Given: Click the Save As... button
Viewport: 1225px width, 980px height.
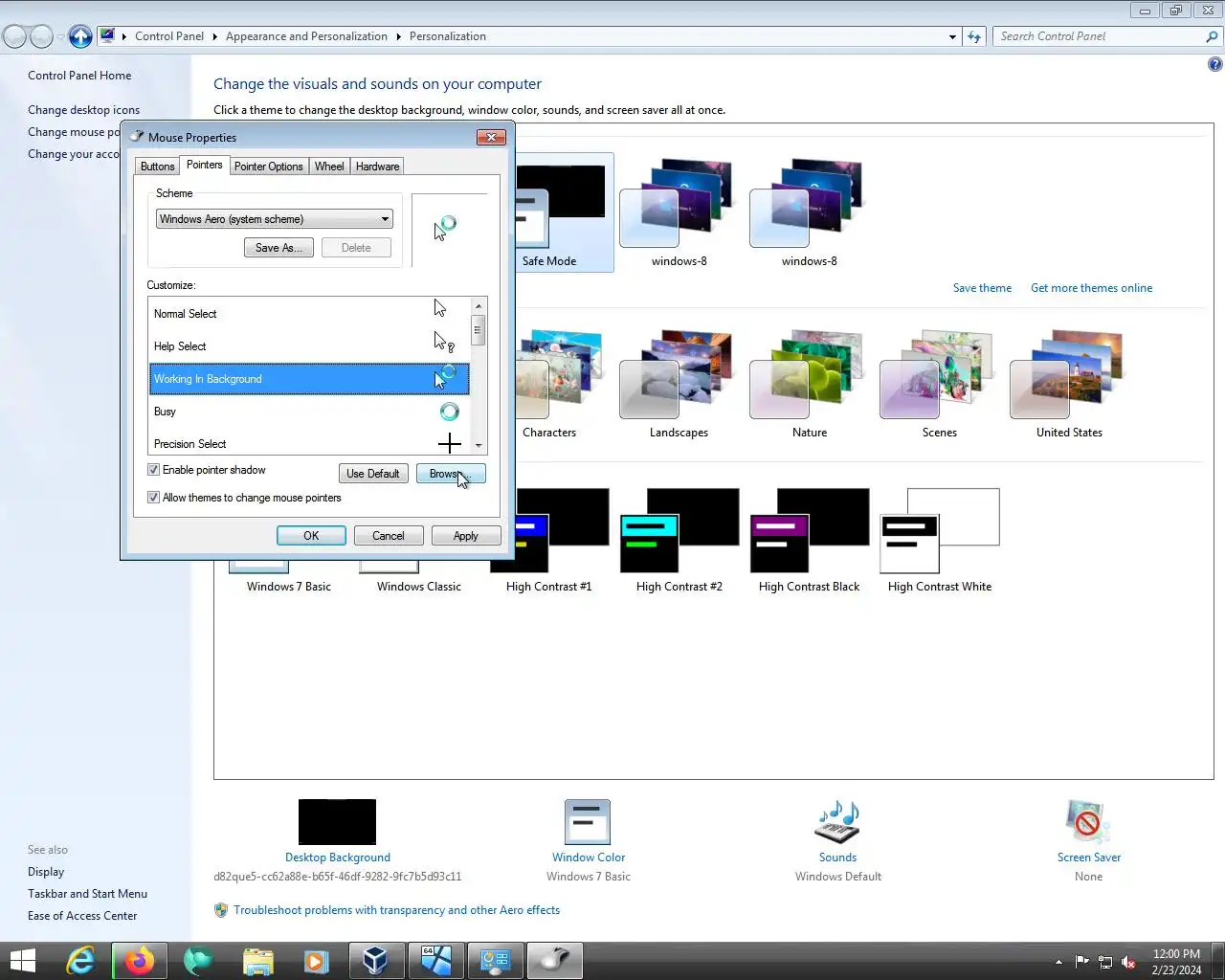Looking at the screenshot, I should (x=278, y=248).
